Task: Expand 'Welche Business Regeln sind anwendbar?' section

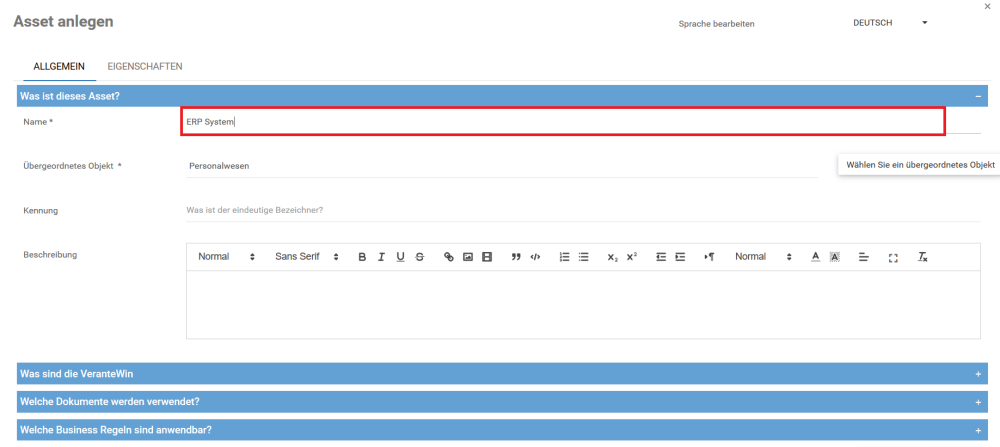Action: 978,430
